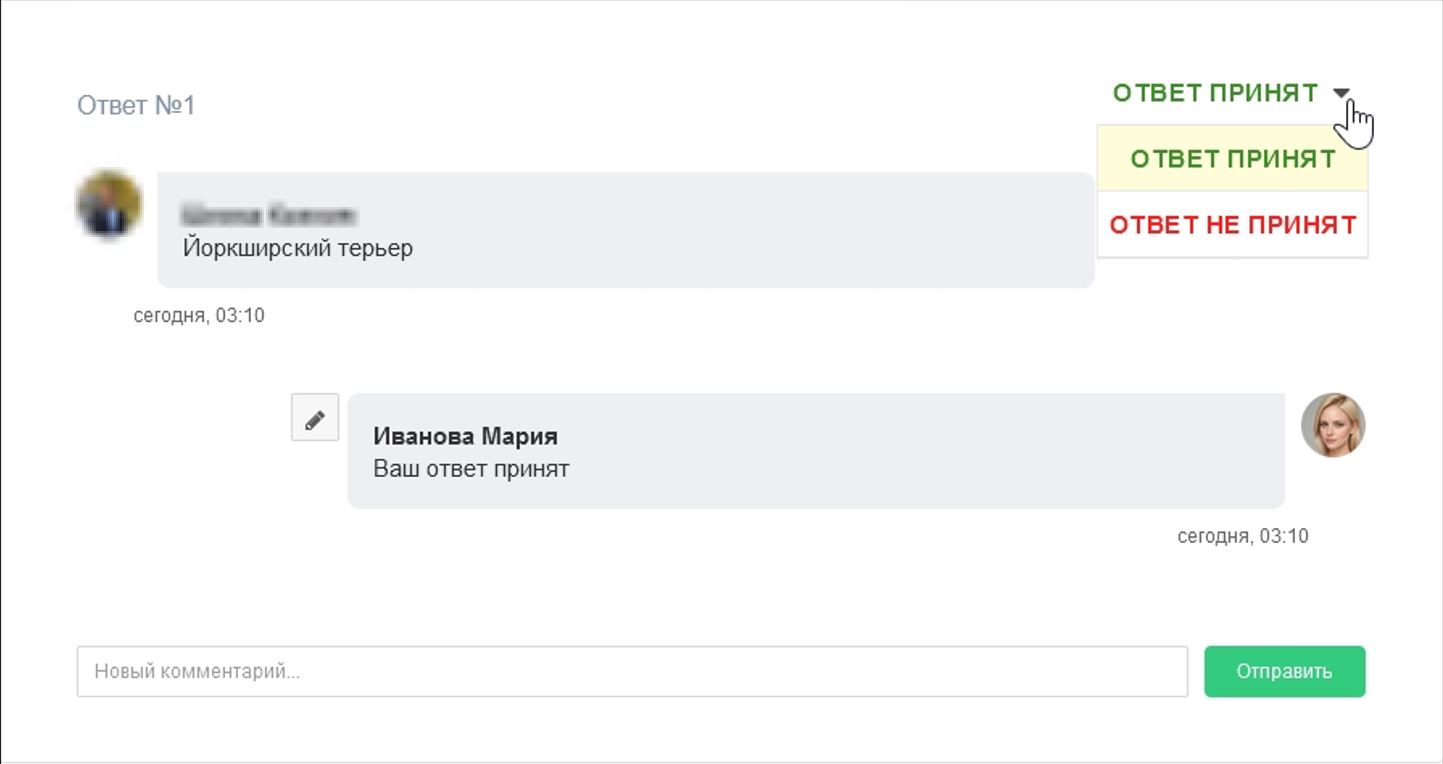Screen dimensions: 1443x764
Task: Click the Ваш ответ принят comment text
Action: (x=471, y=468)
